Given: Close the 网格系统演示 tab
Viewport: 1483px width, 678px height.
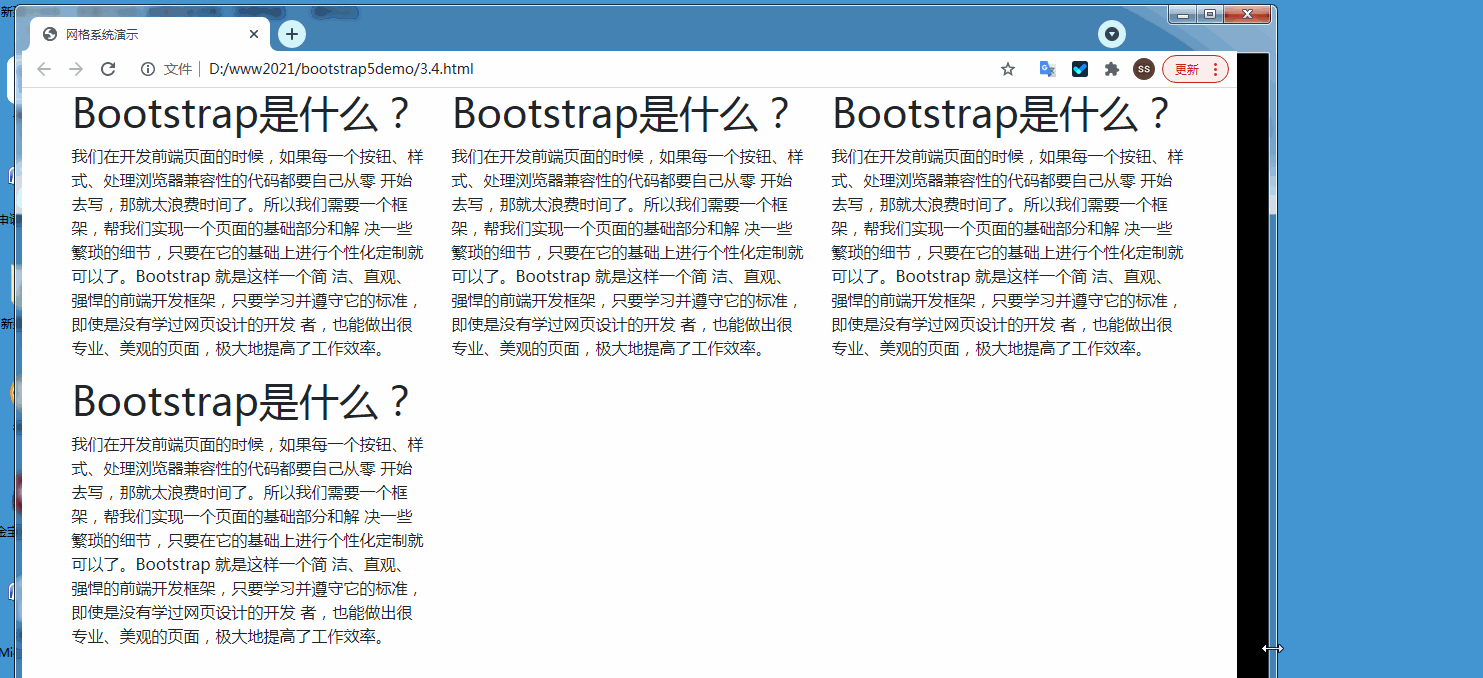Looking at the screenshot, I should pos(253,33).
